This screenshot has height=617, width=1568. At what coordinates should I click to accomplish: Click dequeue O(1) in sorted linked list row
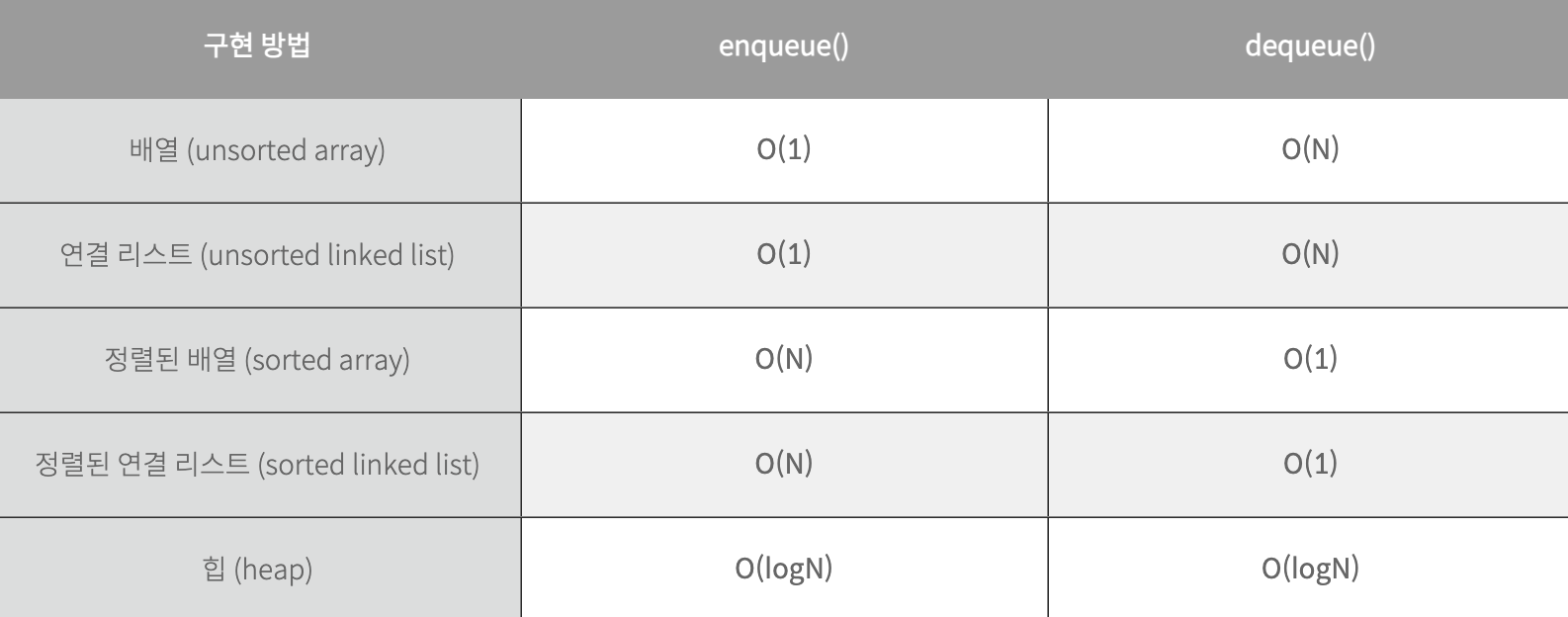1308,465
